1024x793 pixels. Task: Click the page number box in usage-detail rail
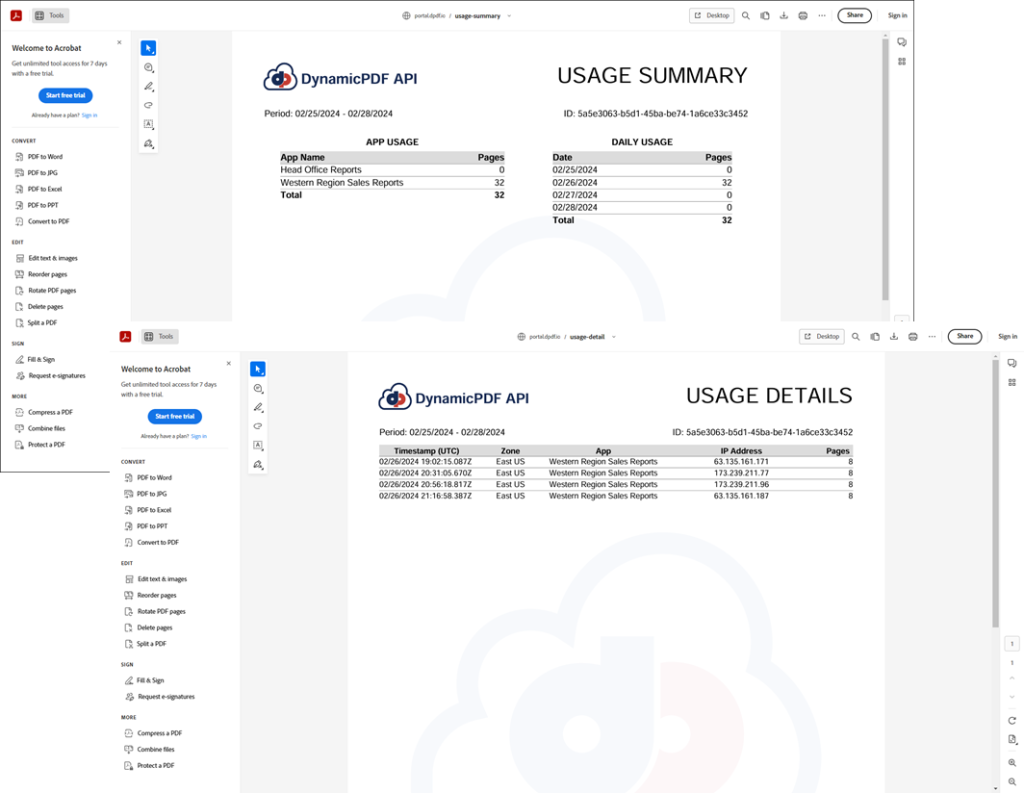(1012, 643)
